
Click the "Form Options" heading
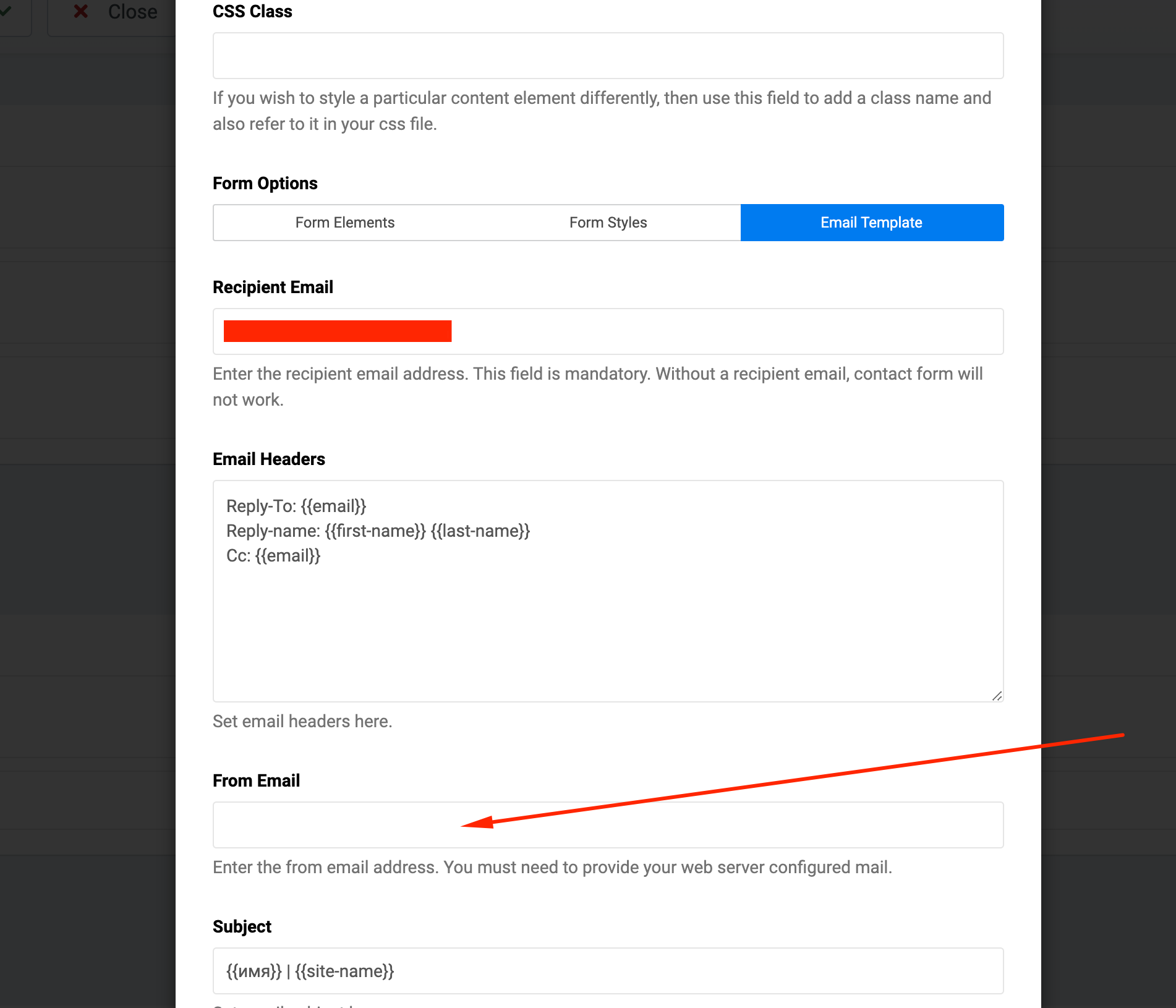265,184
